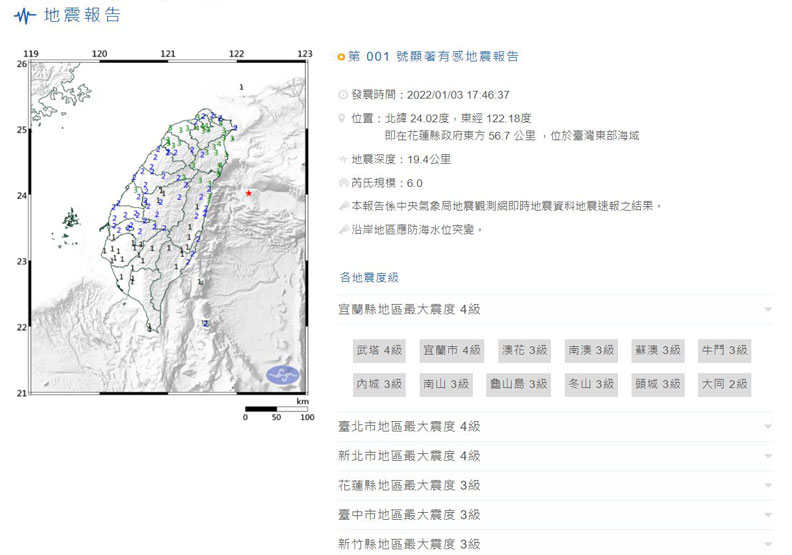Viewport: 792px width, 555px height.
Task: Expand the 花蓮縣地區最大震度 3級 row
Action: [x=767, y=485]
